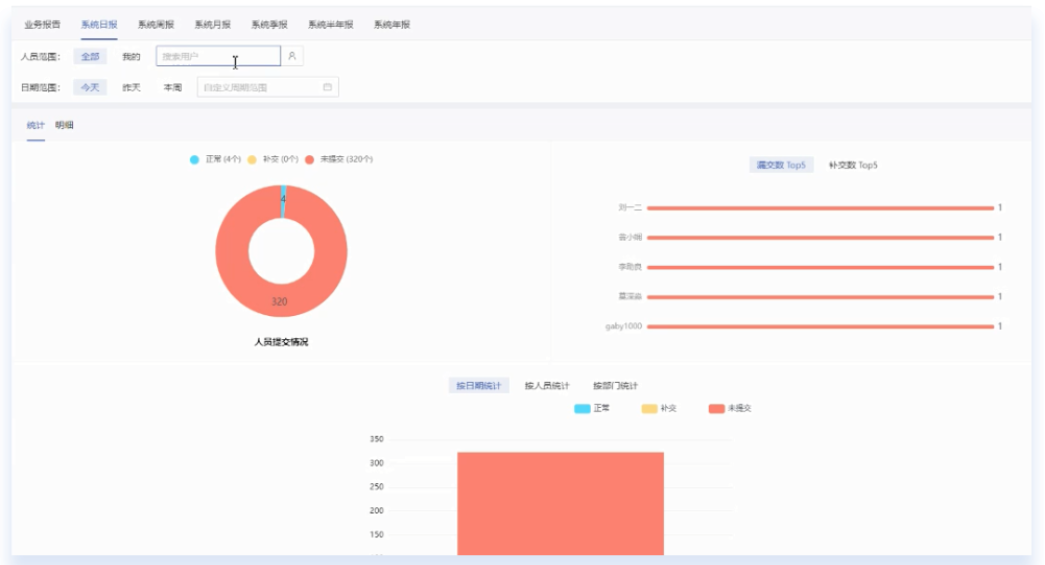Open the 系统半年报 tab
This screenshot has width=1045, height=565.
click(330, 24)
